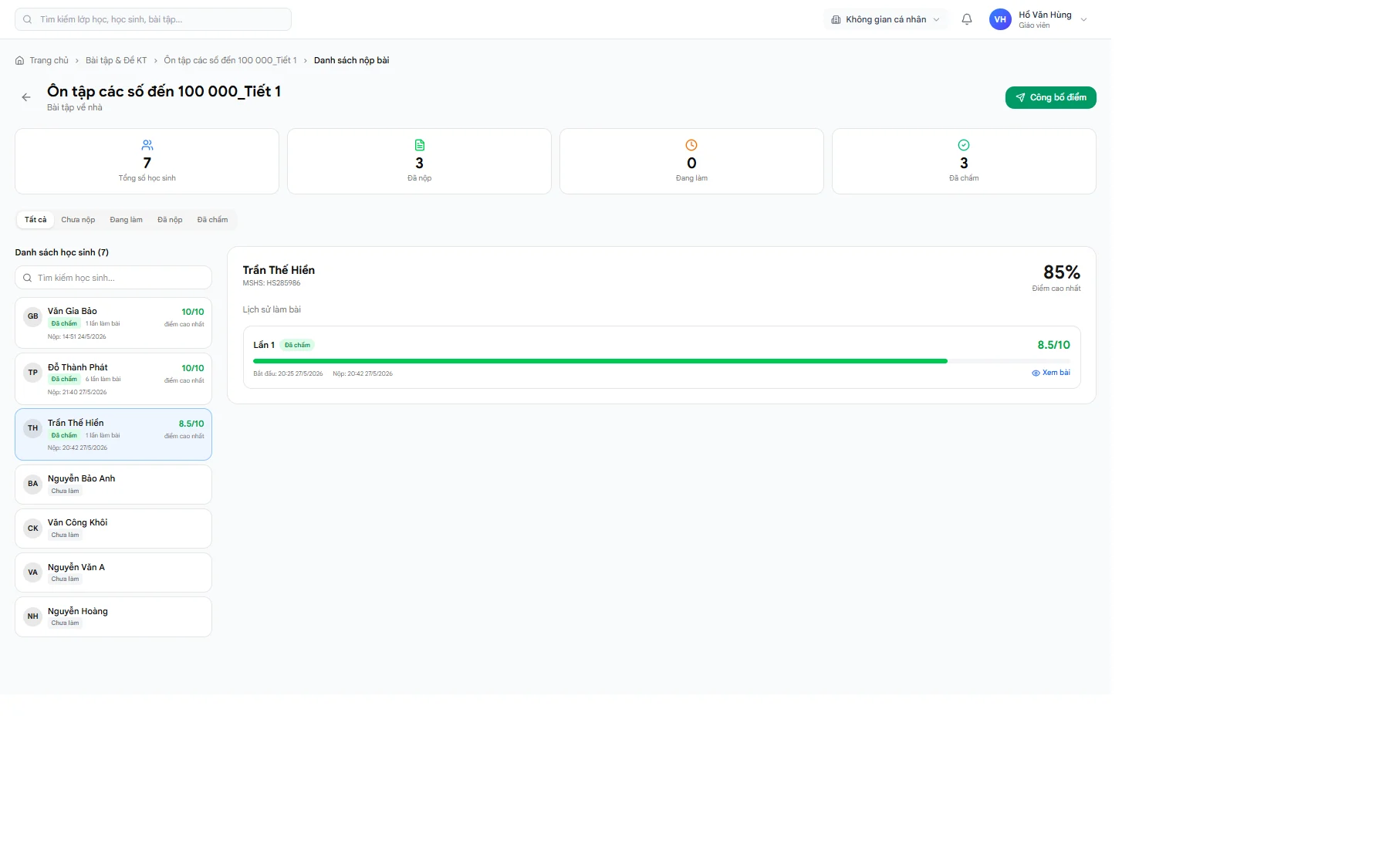Select student Văn Gia Bảo
The image size is (1389, 868).
113,323
